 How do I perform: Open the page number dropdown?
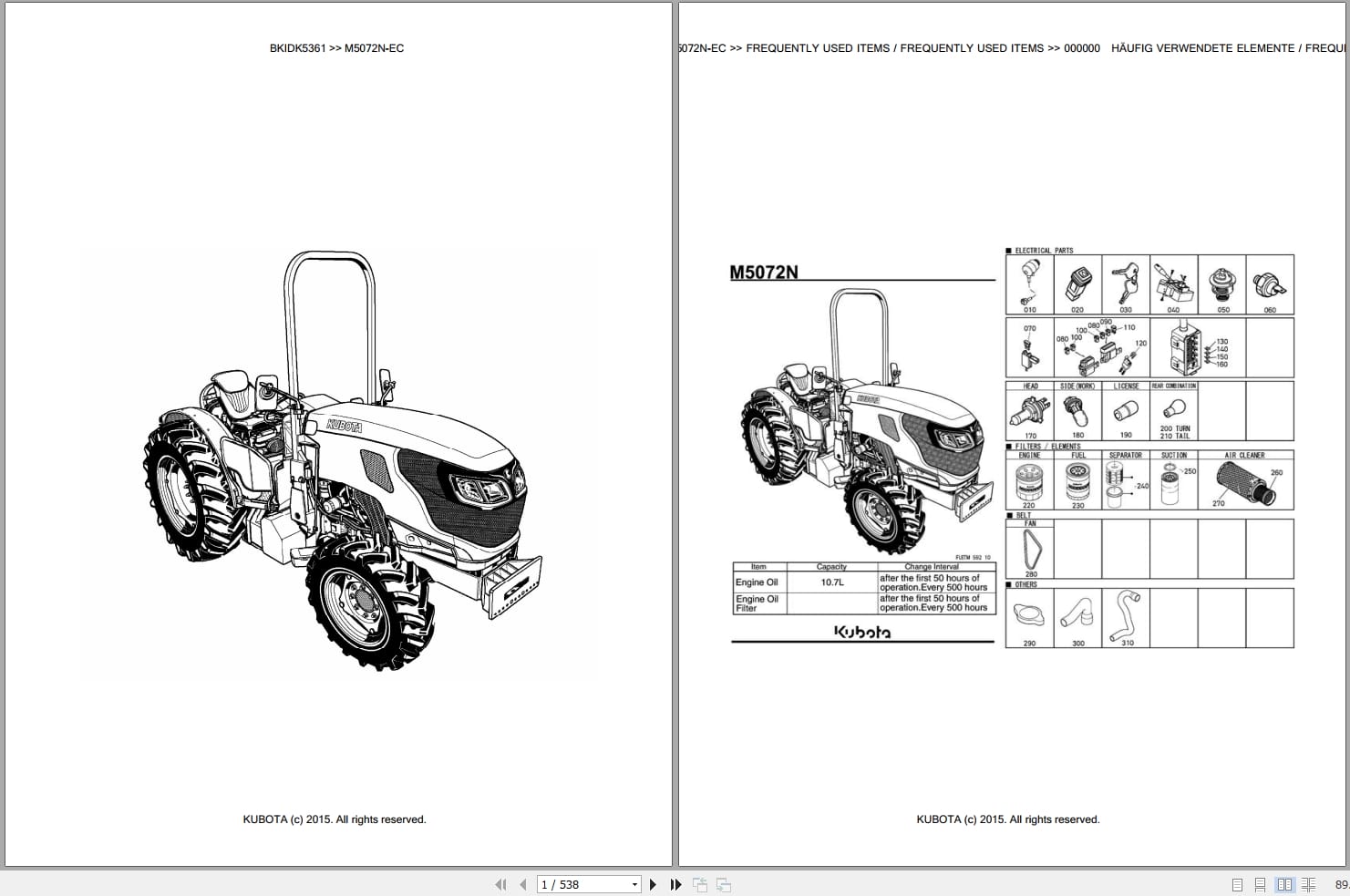tap(634, 884)
